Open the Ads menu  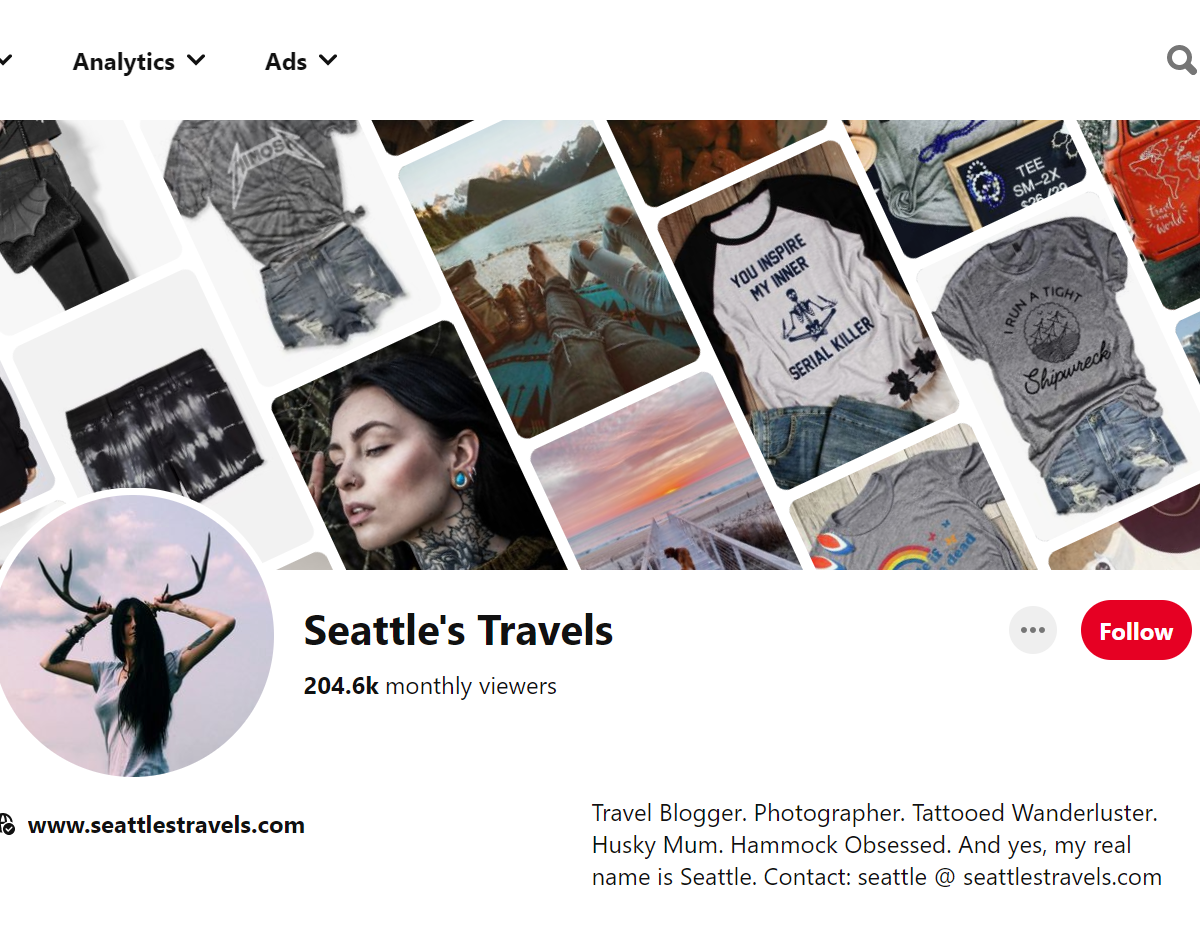point(301,61)
